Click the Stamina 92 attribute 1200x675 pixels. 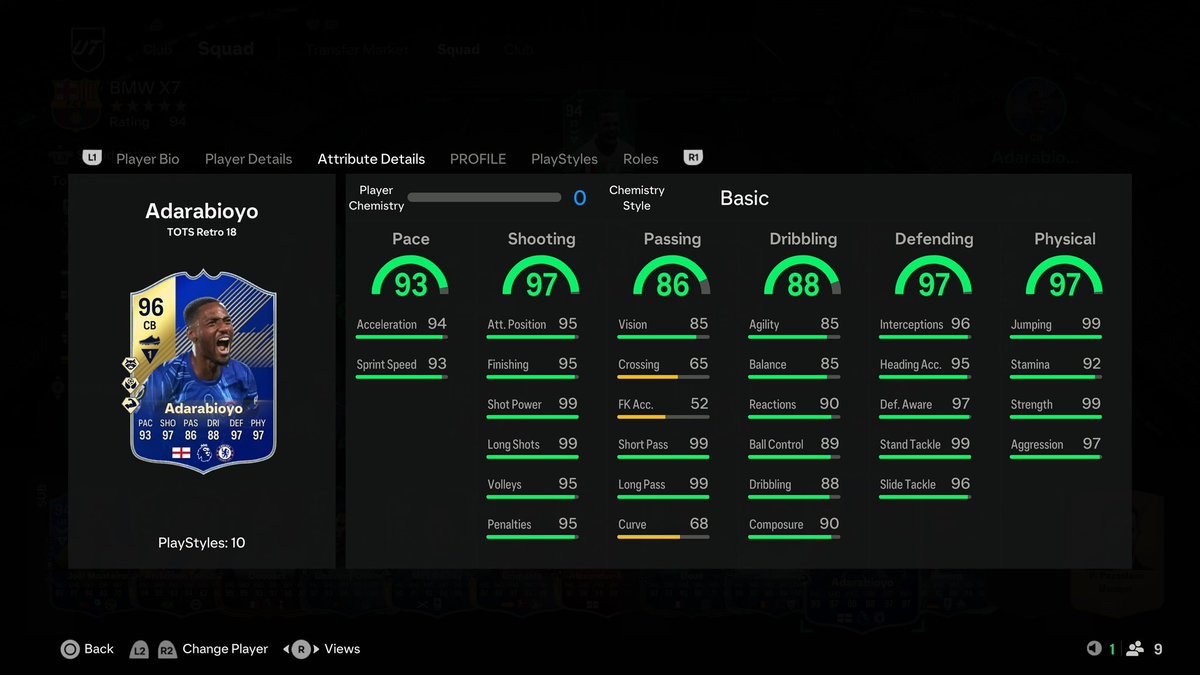coord(1056,366)
